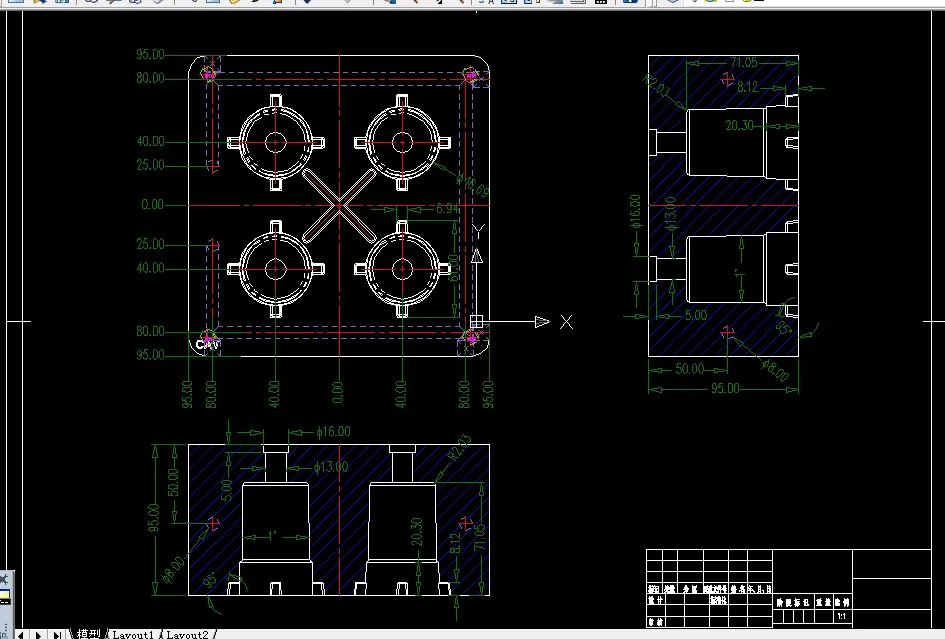Select the 20.30 dimension in bottom section view
This screenshot has height=639, width=945.
point(416,532)
